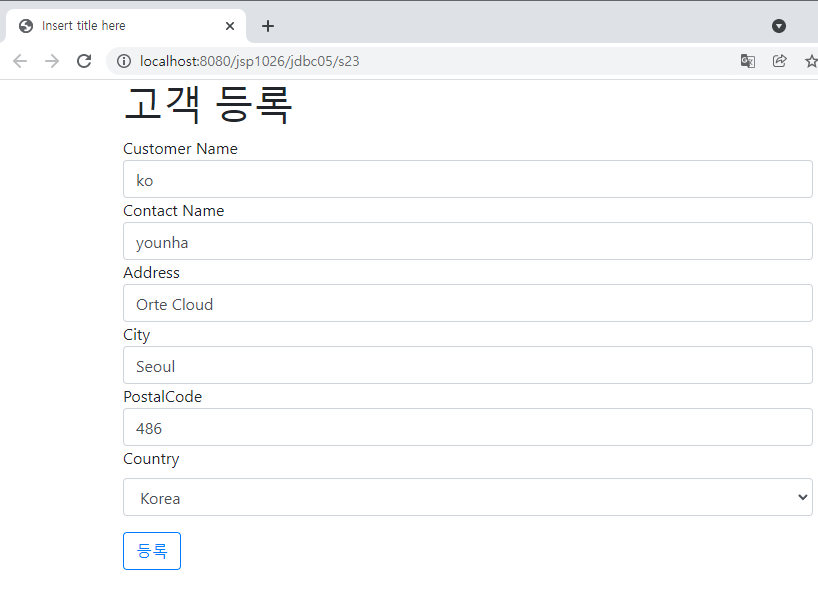Select the 'Insert title here' tab

click(125, 26)
